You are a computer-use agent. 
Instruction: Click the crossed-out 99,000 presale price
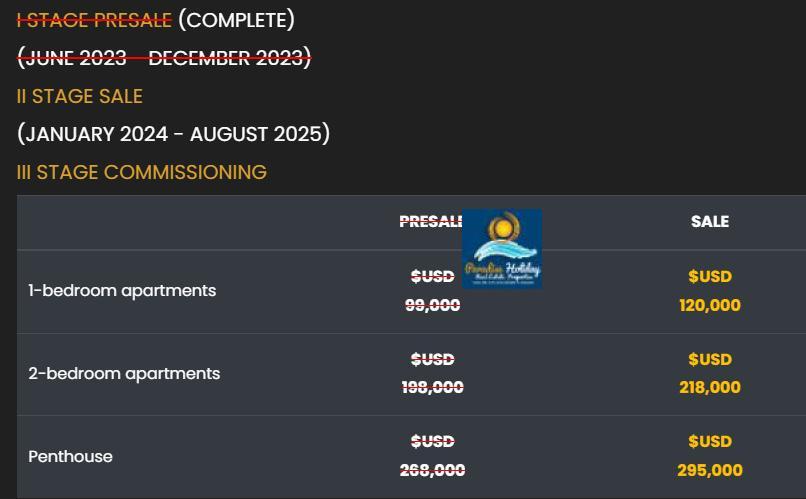coord(432,306)
